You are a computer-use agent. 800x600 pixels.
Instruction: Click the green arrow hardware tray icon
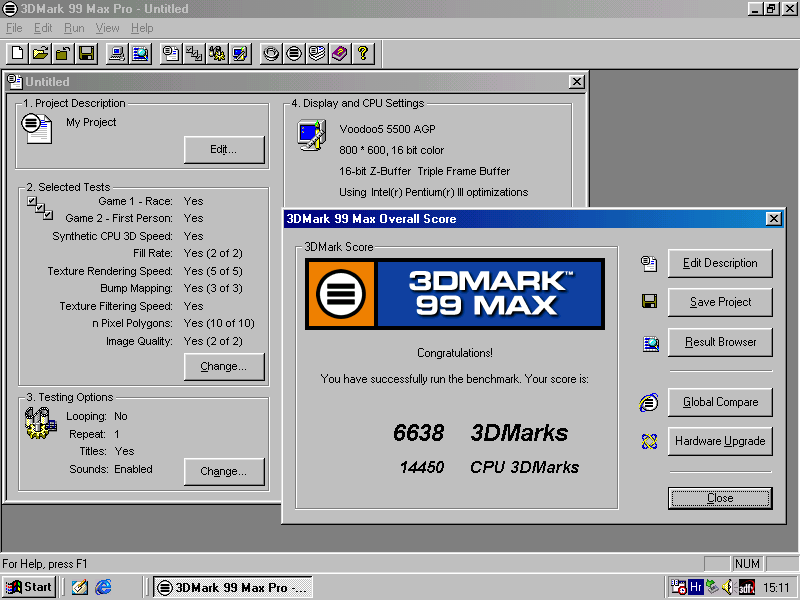pyautogui.click(x=712, y=587)
